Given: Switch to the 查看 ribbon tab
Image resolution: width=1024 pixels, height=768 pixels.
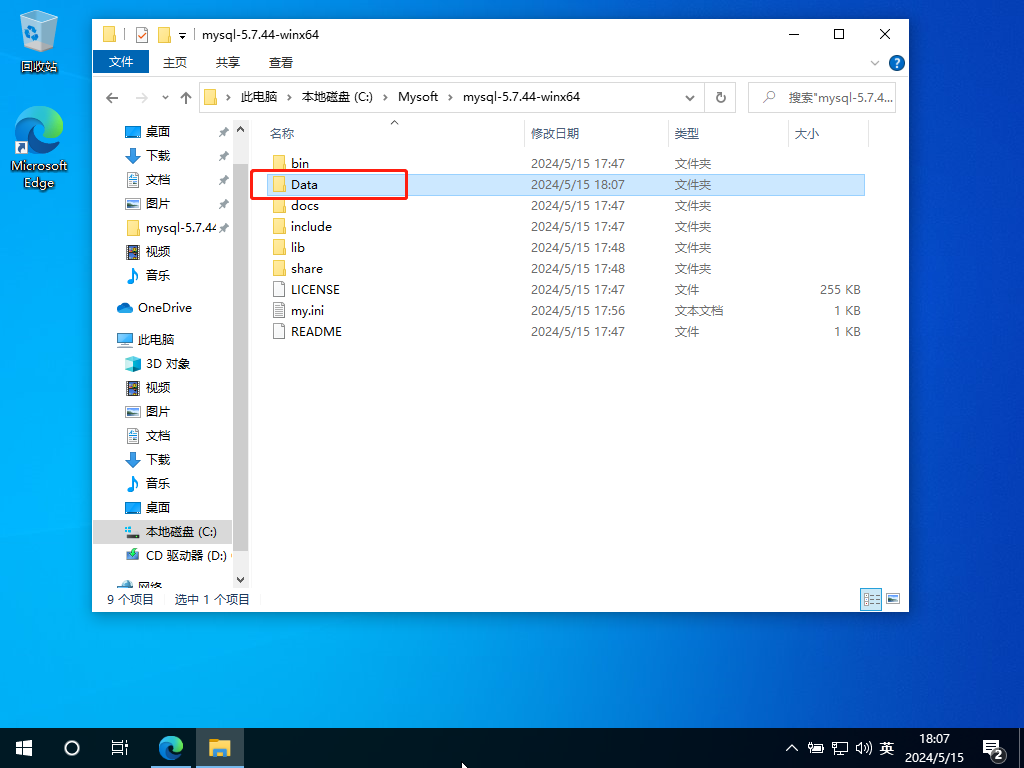Looking at the screenshot, I should [281, 62].
